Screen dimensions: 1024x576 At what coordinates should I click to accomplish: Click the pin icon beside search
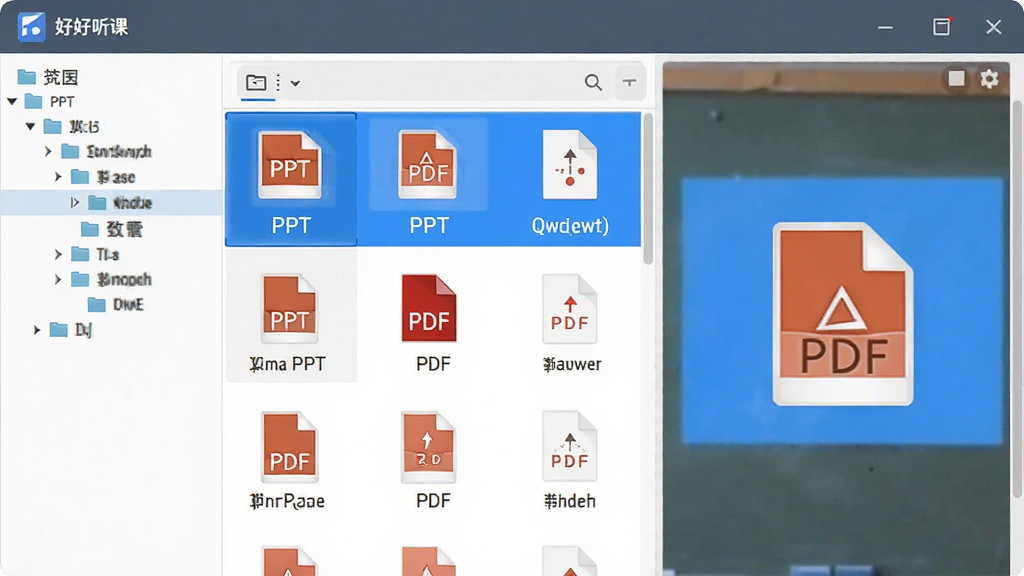coord(630,82)
